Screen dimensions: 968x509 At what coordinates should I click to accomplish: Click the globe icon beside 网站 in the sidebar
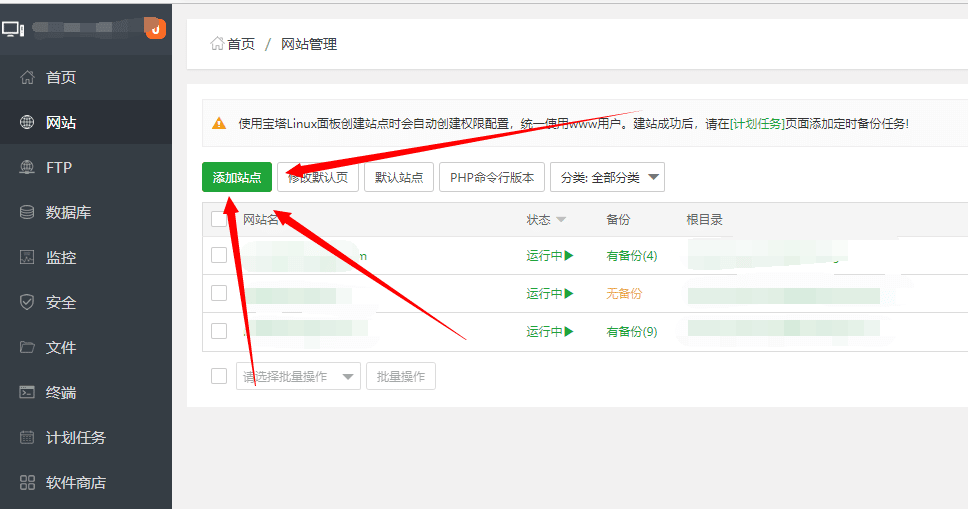27,122
